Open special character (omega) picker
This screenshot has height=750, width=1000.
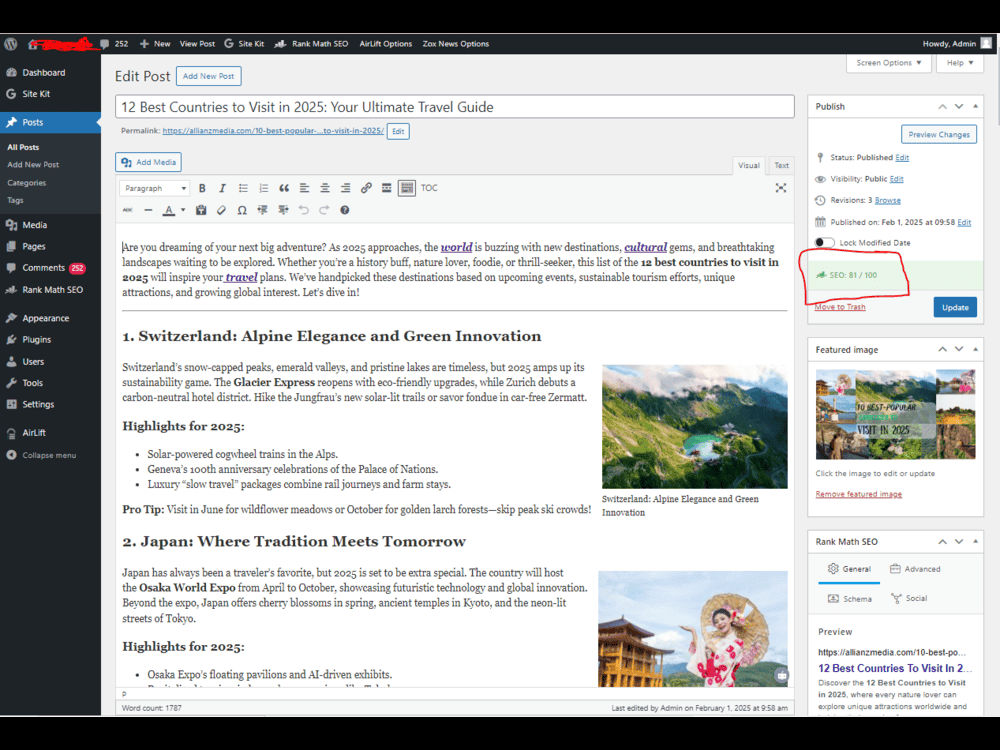point(242,210)
